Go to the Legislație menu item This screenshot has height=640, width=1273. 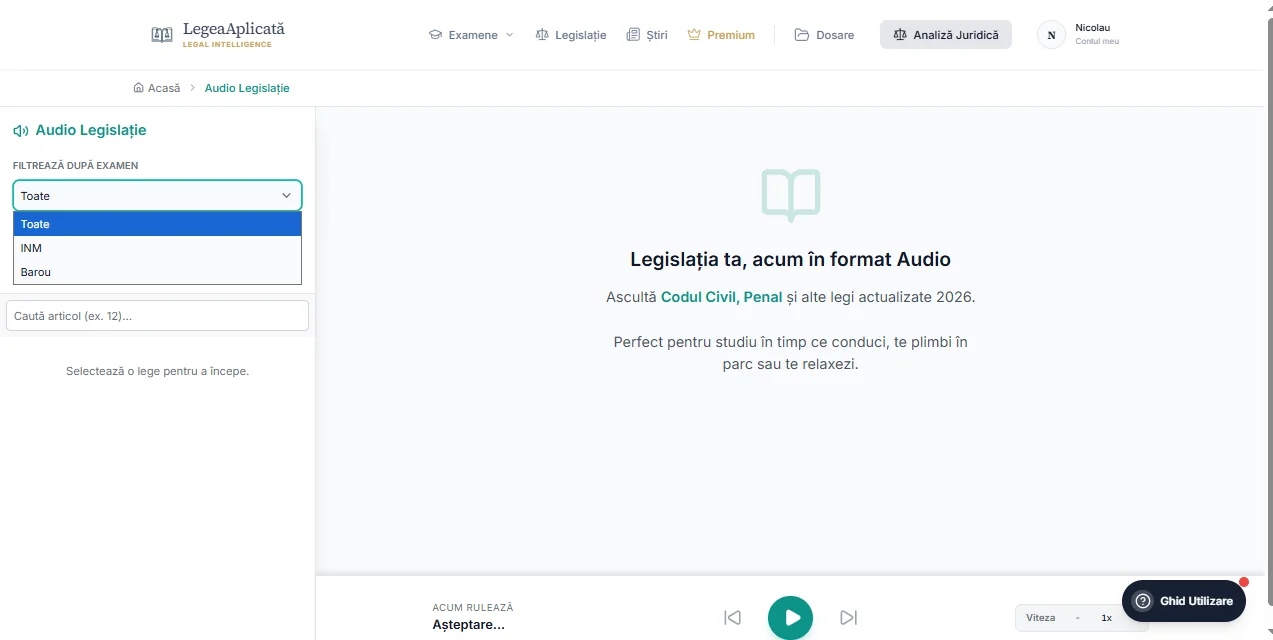coord(571,35)
